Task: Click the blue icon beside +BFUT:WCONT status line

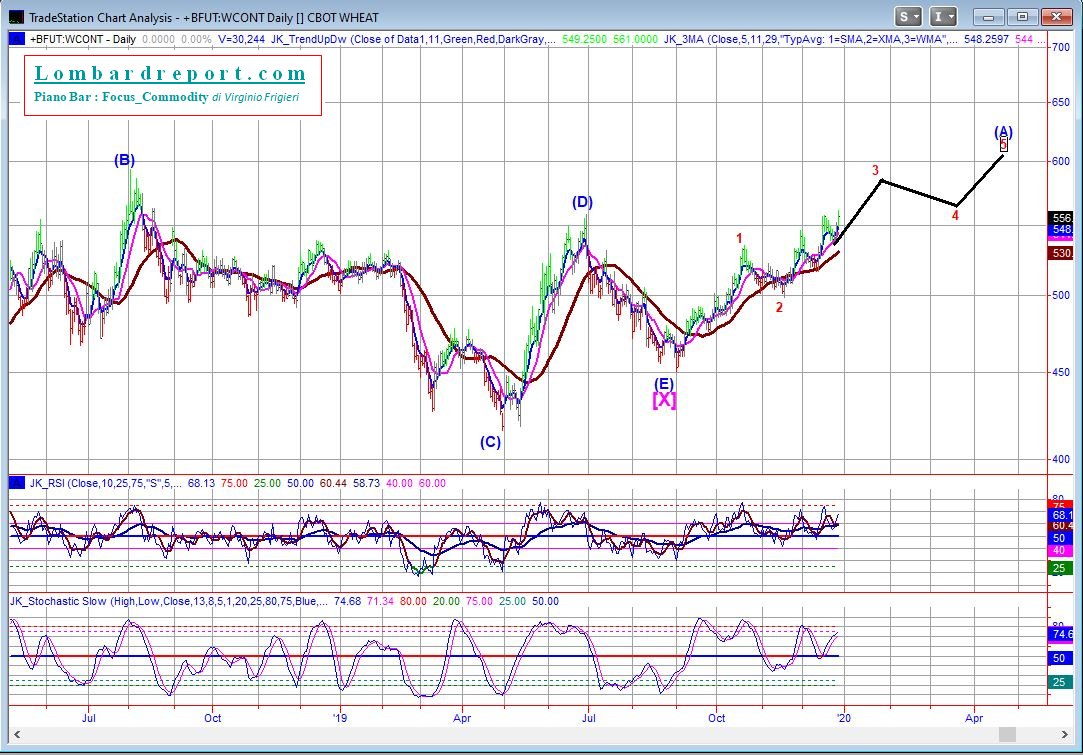Action: [16, 39]
